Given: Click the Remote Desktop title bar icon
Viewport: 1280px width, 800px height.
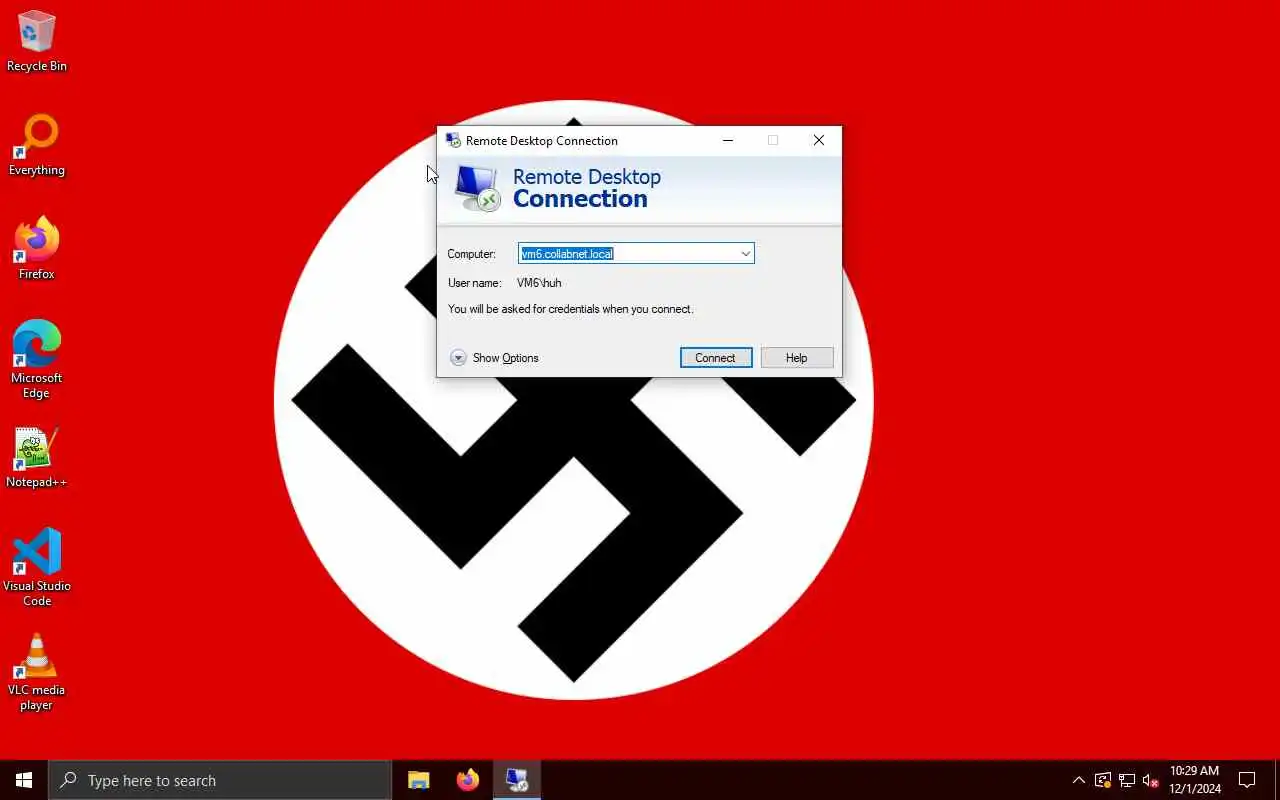Looking at the screenshot, I should (453, 140).
